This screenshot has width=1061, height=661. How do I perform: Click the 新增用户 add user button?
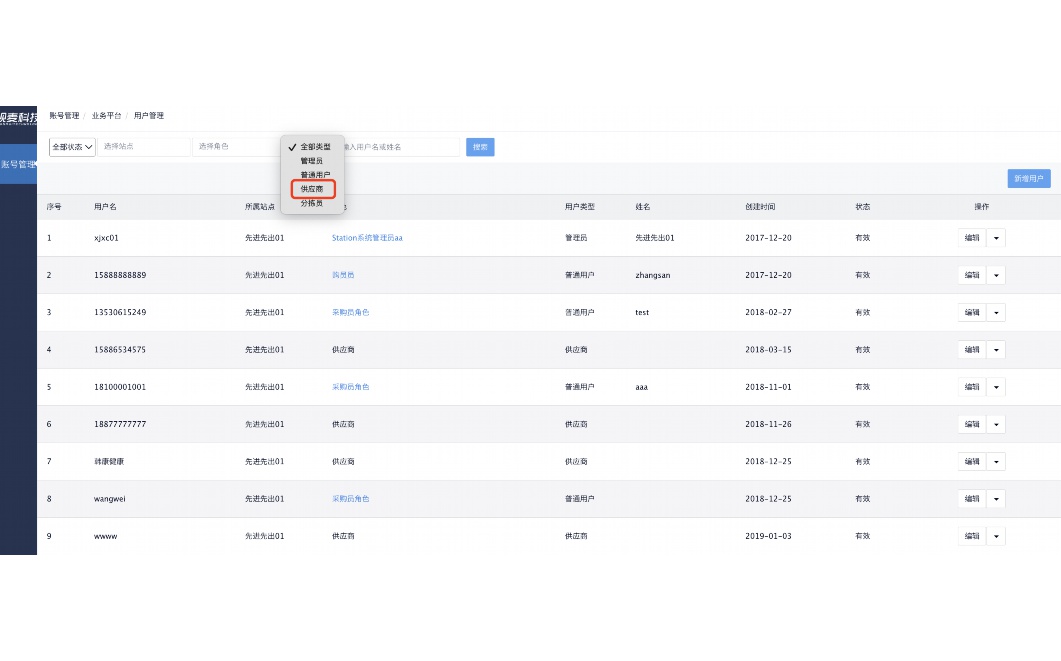pos(1028,179)
